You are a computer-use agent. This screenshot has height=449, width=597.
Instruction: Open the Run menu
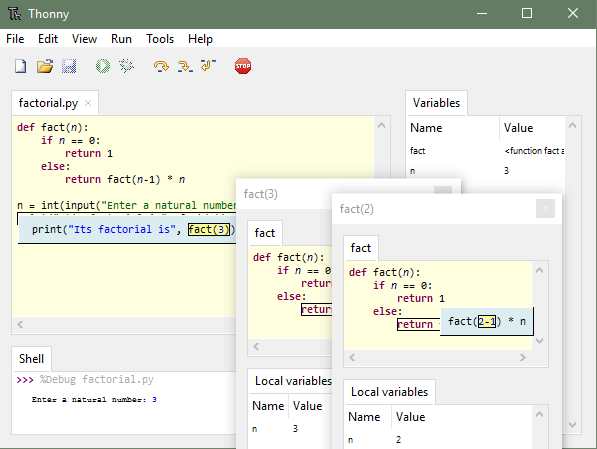[x=121, y=39]
